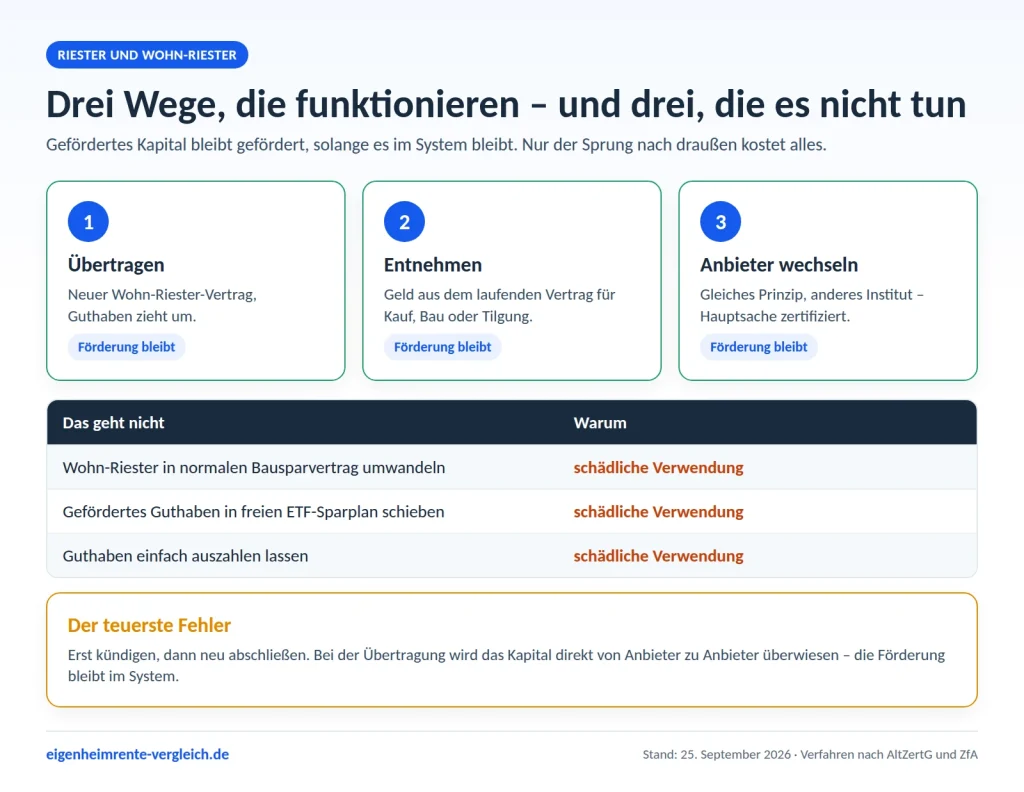Click the 'Riester und Wohn-Riester' badge
Image resolution: width=1024 pixels, height=792 pixels.
147,55
